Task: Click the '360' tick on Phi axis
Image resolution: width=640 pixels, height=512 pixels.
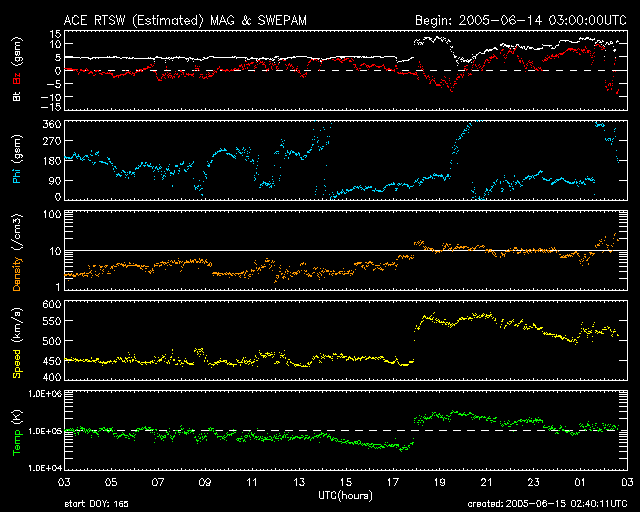Action: click(52, 124)
